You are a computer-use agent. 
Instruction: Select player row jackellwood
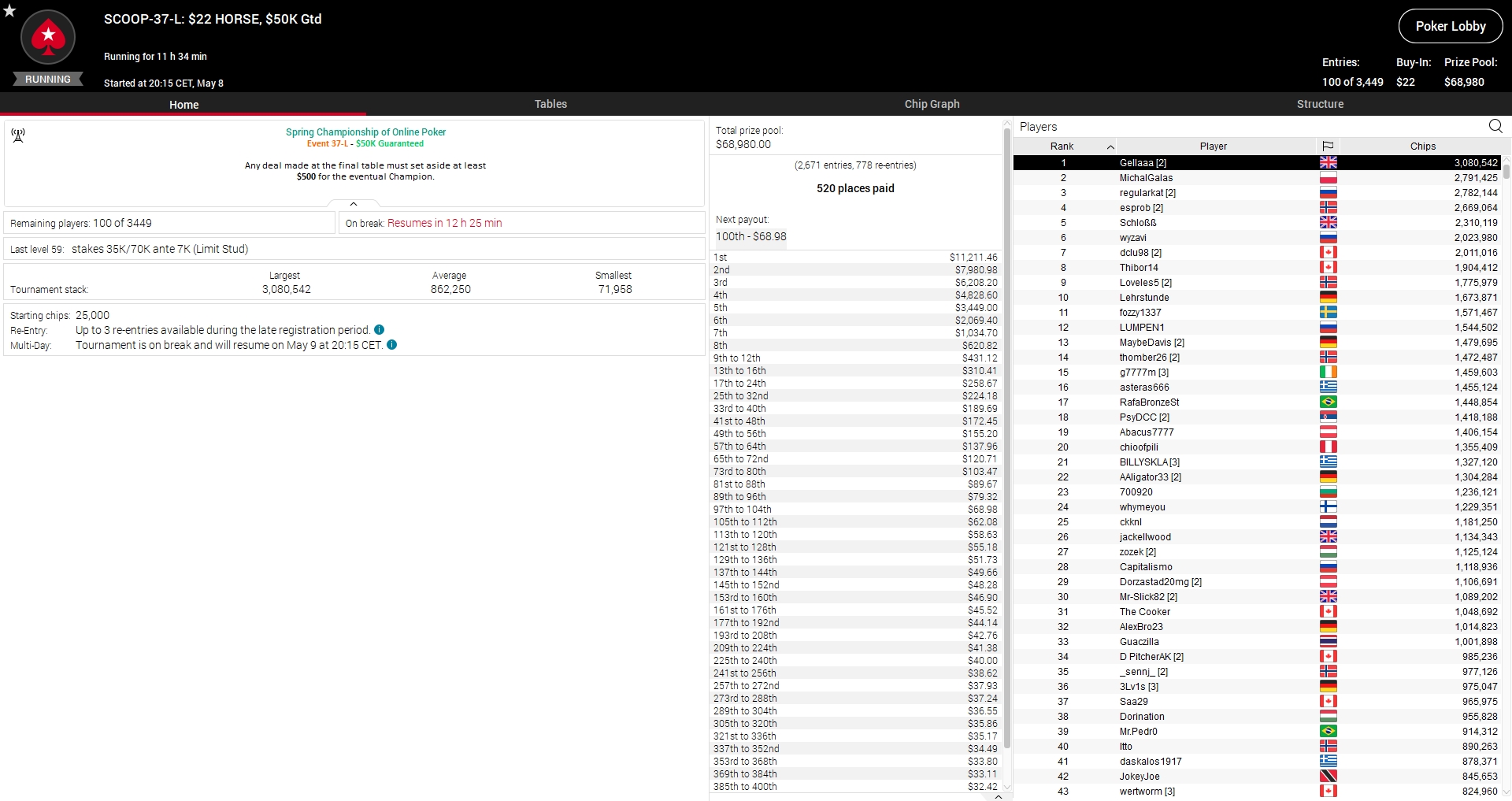click(x=1257, y=537)
